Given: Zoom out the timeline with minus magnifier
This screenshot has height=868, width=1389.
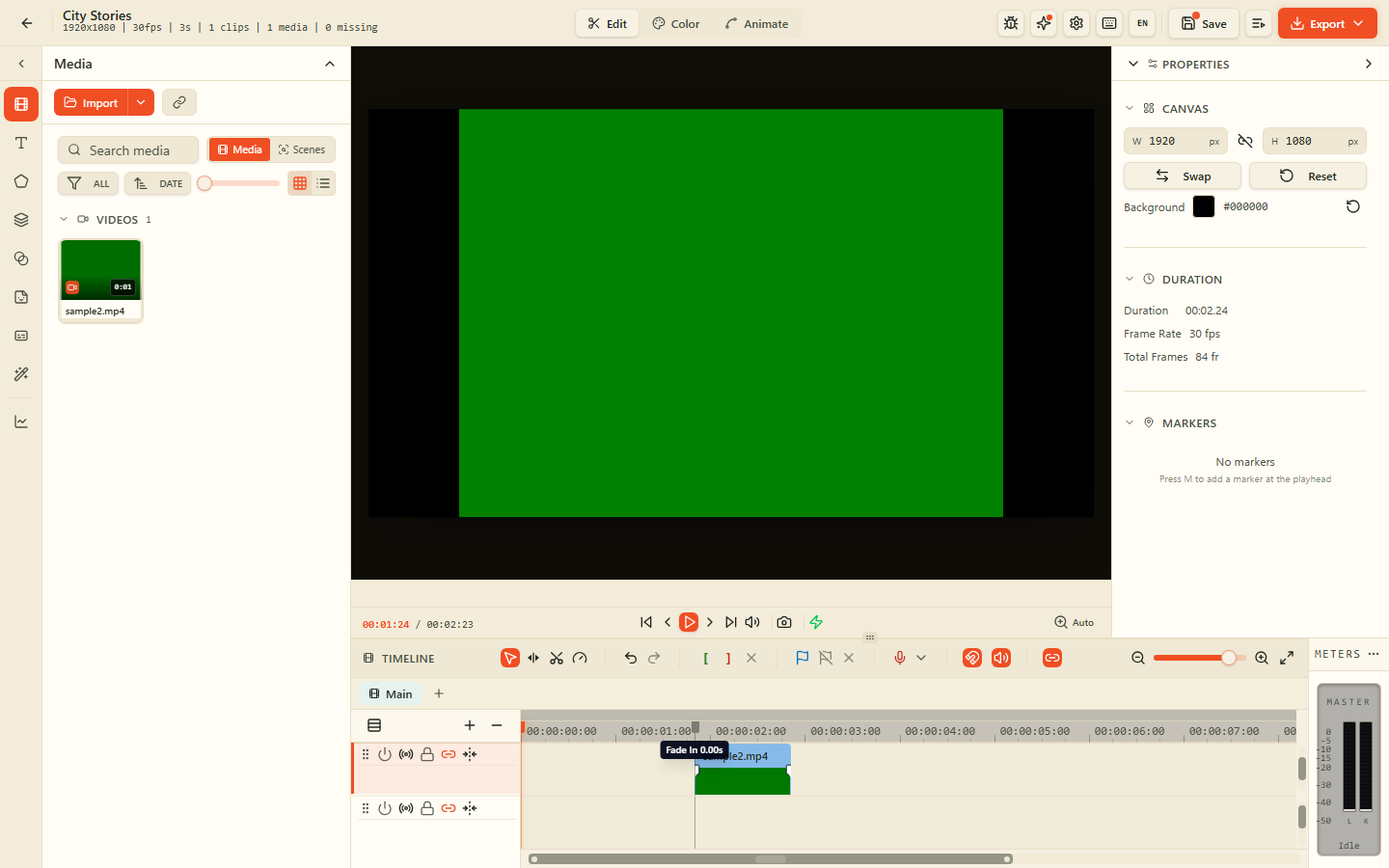Looking at the screenshot, I should pyautogui.click(x=1138, y=658).
